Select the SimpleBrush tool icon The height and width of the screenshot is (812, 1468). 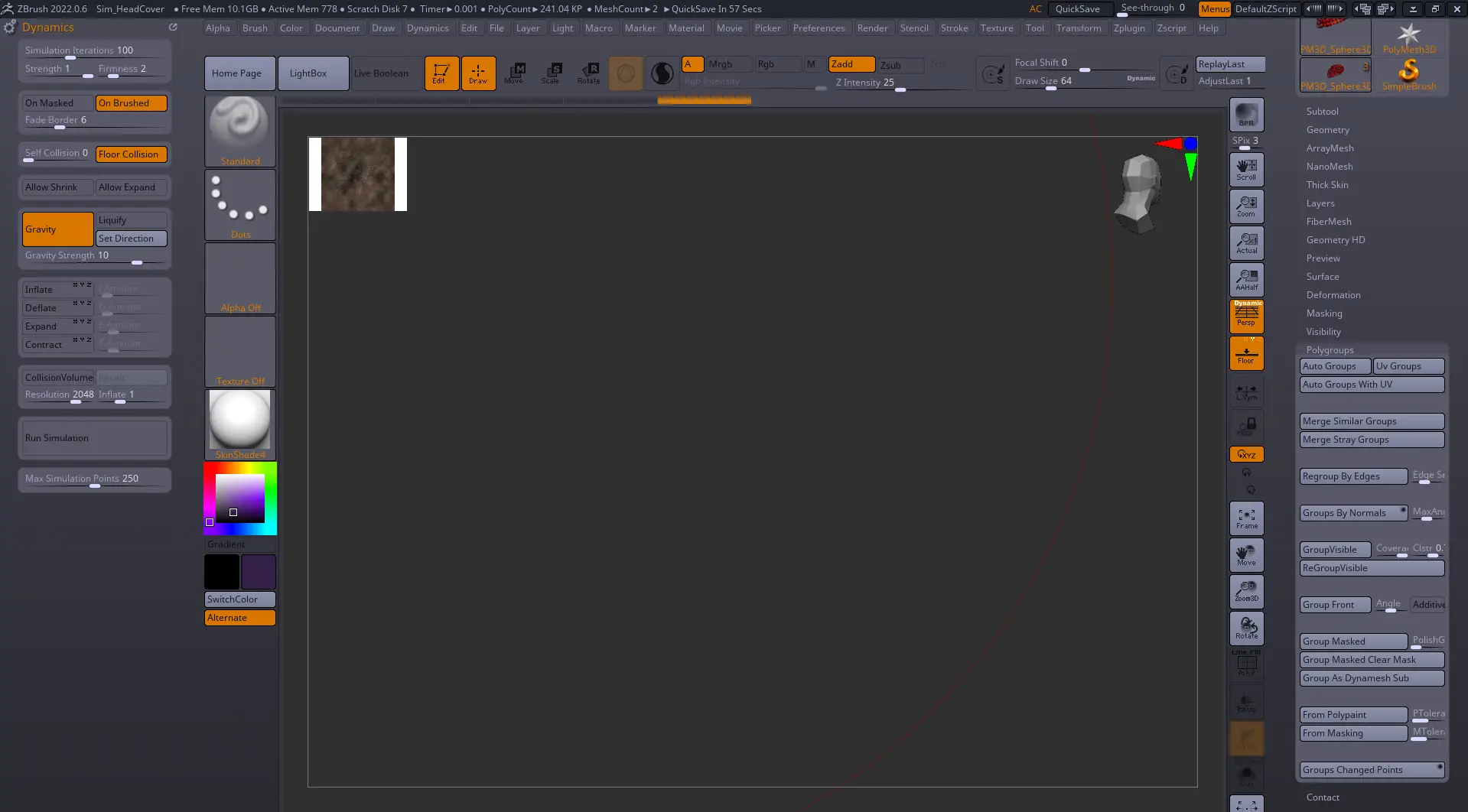point(1408,75)
